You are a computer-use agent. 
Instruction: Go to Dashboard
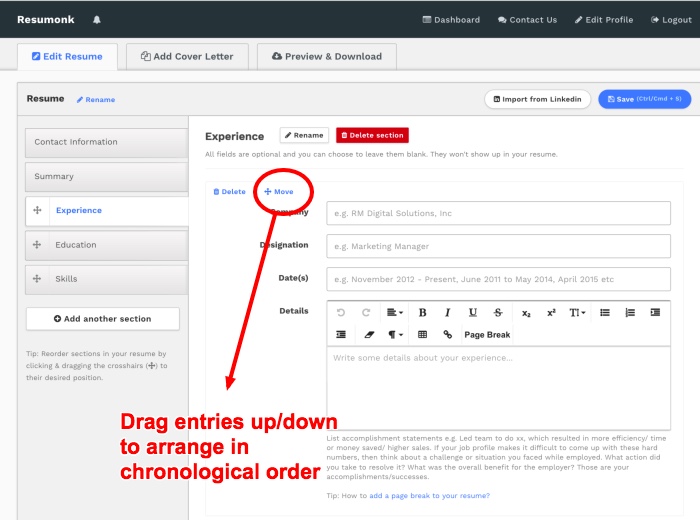451,20
